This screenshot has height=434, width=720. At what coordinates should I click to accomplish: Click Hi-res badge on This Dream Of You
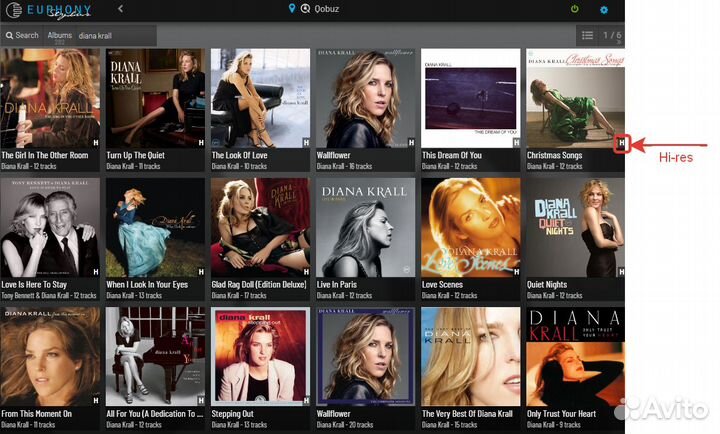pos(517,143)
